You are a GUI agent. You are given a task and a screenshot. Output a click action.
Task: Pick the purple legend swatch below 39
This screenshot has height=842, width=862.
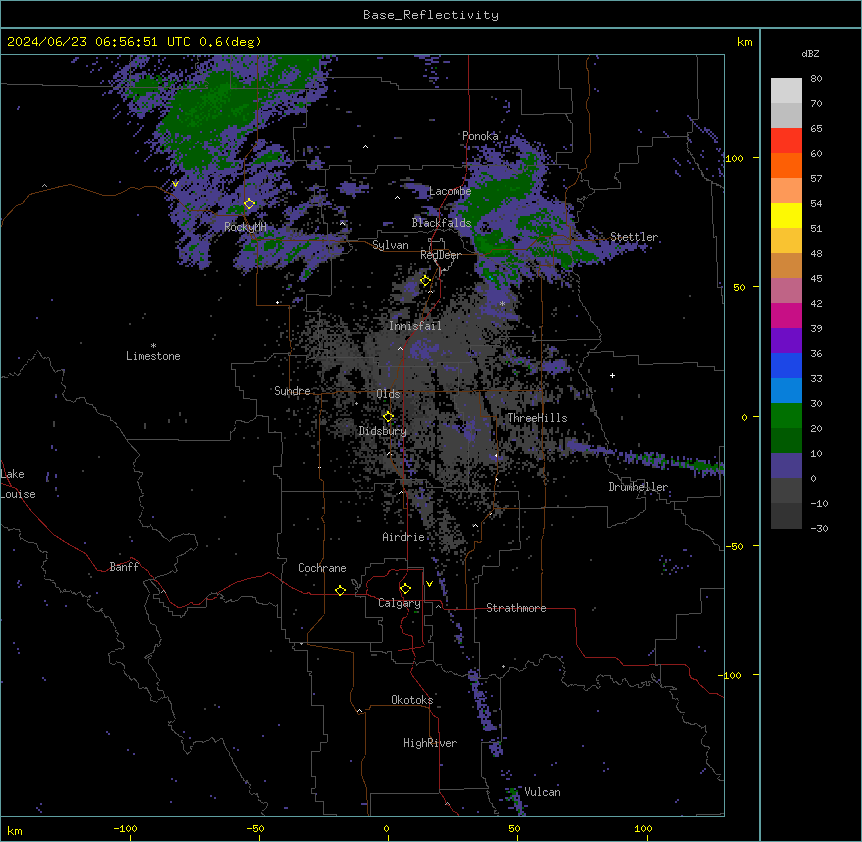point(786,341)
